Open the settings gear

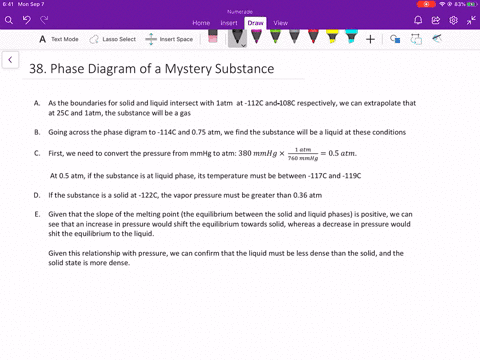click(x=453, y=20)
